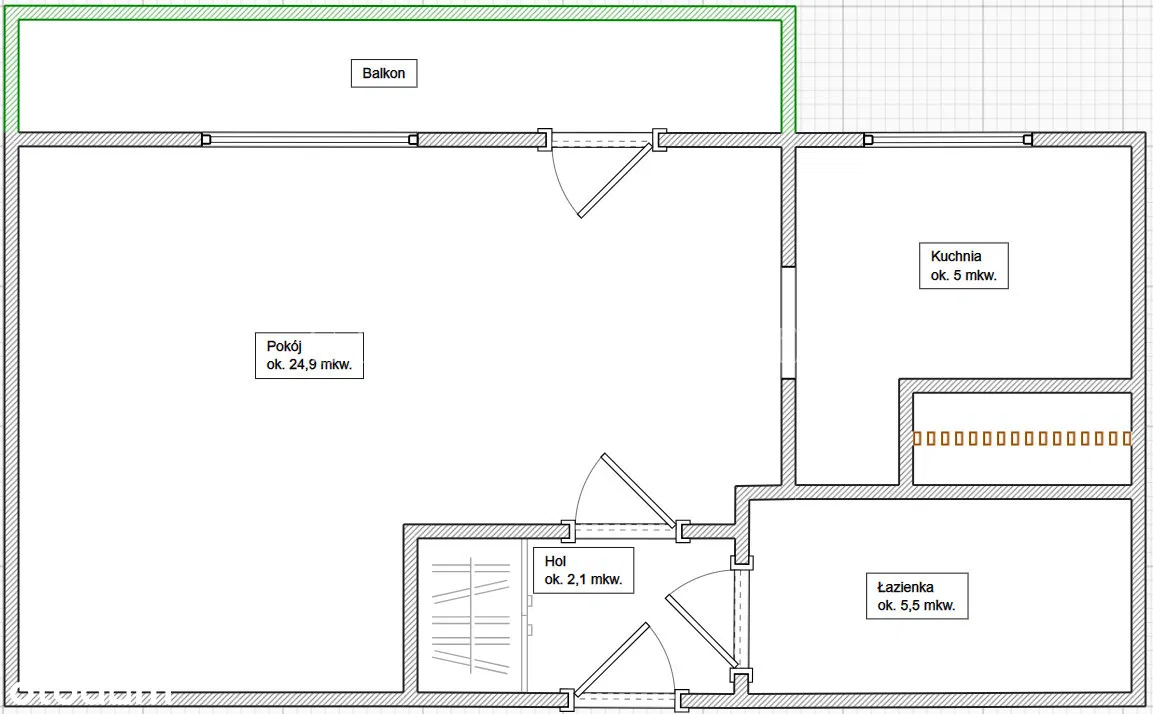The height and width of the screenshot is (714, 1153).
Task: Click the green balcony railing on the right
Action: click(789, 70)
